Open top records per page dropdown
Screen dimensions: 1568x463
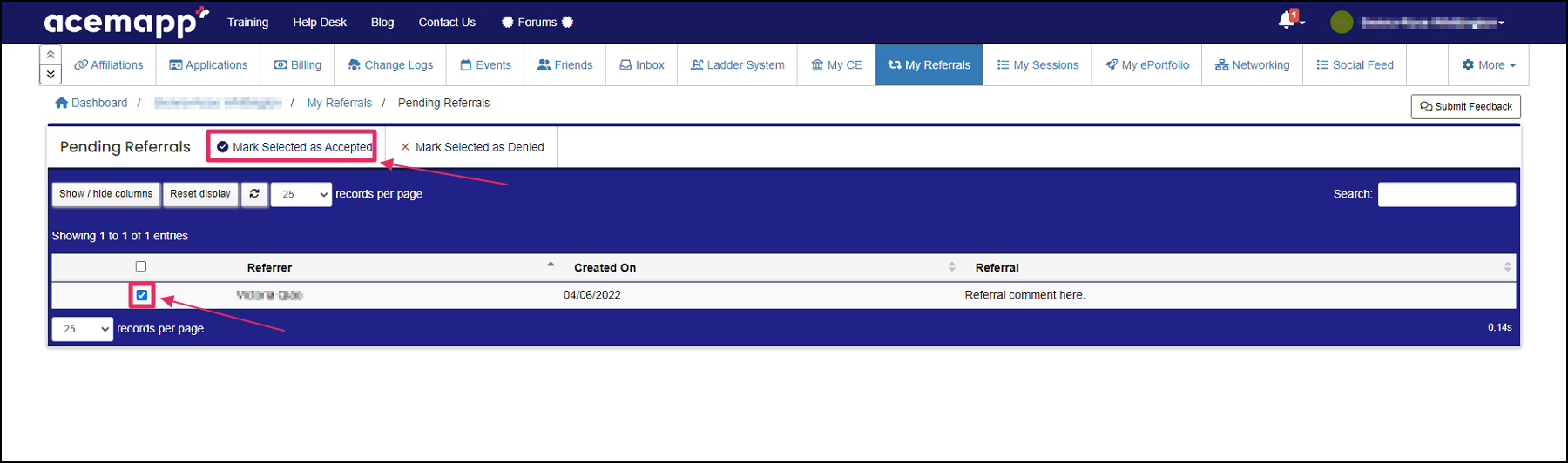point(301,194)
